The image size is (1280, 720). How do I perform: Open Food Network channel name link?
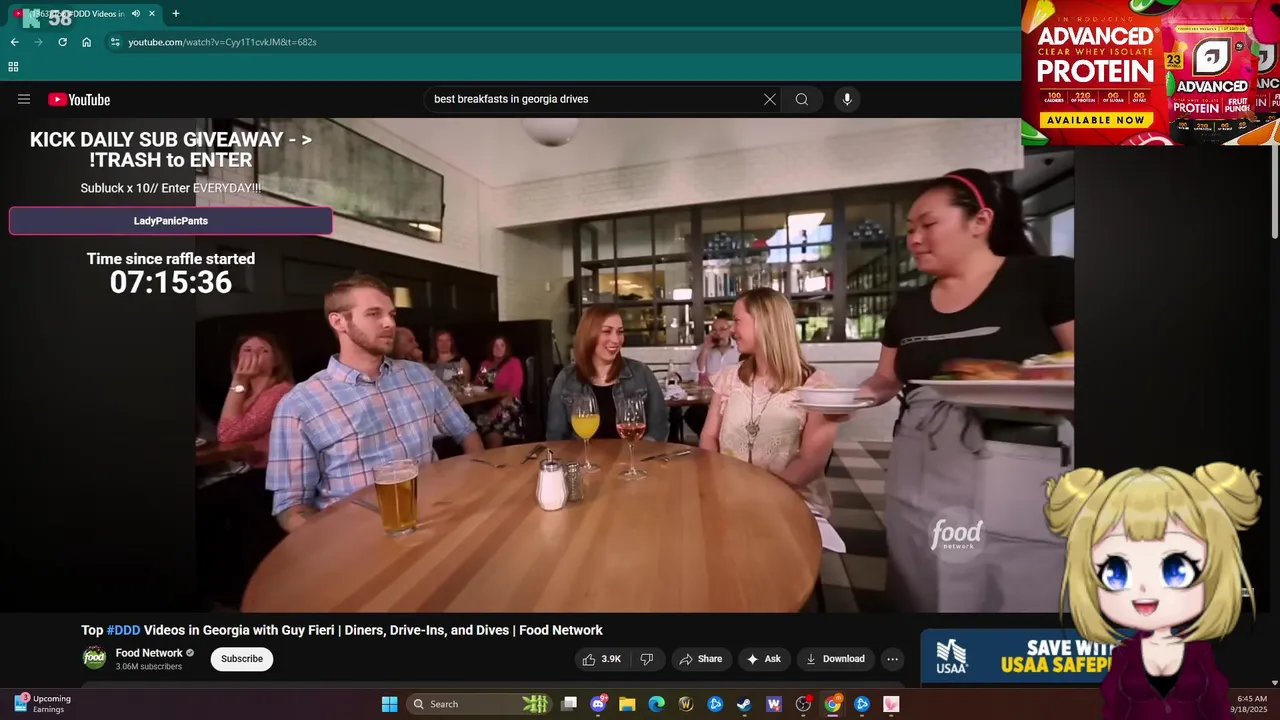point(149,653)
